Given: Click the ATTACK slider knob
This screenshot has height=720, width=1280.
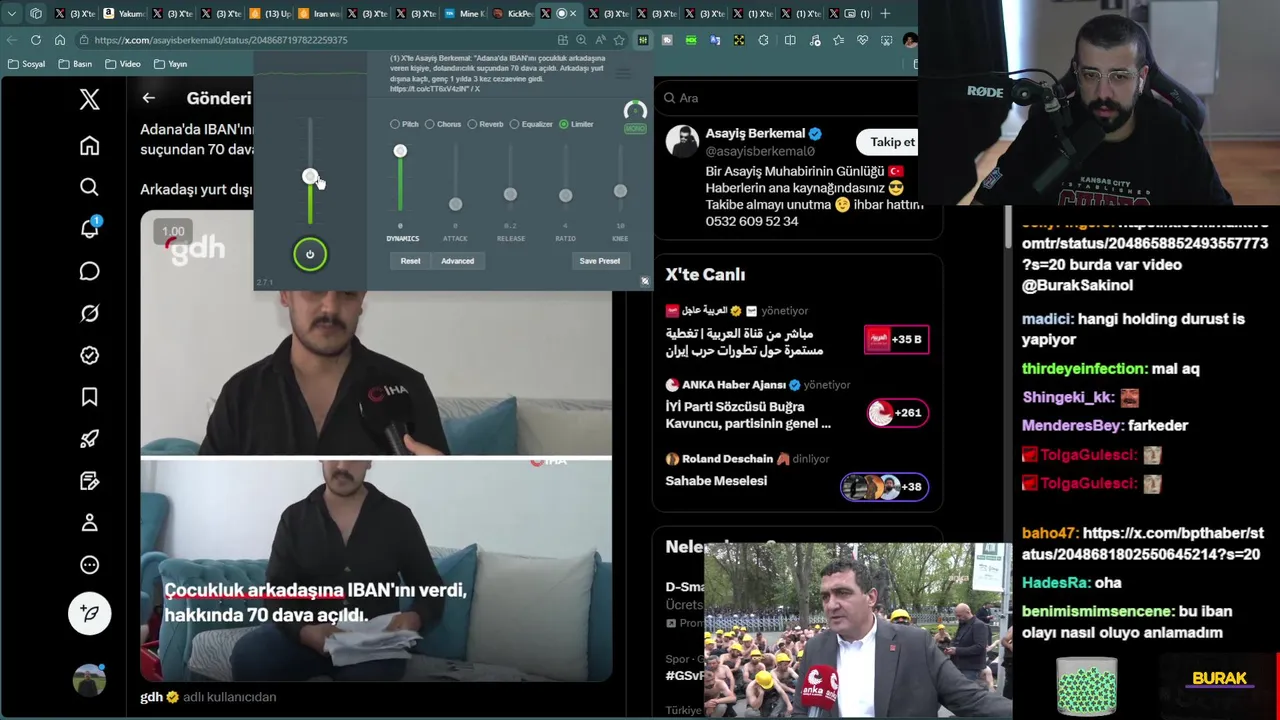Looking at the screenshot, I should click(x=455, y=204).
